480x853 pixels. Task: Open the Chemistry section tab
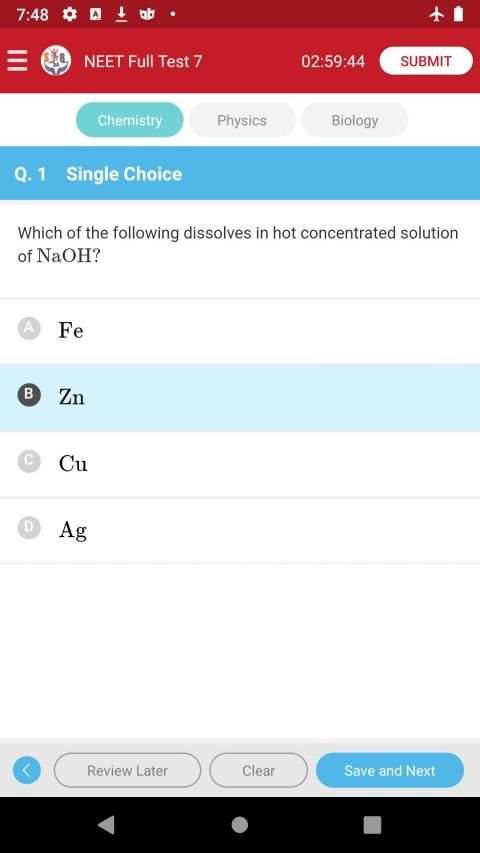click(130, 120)
